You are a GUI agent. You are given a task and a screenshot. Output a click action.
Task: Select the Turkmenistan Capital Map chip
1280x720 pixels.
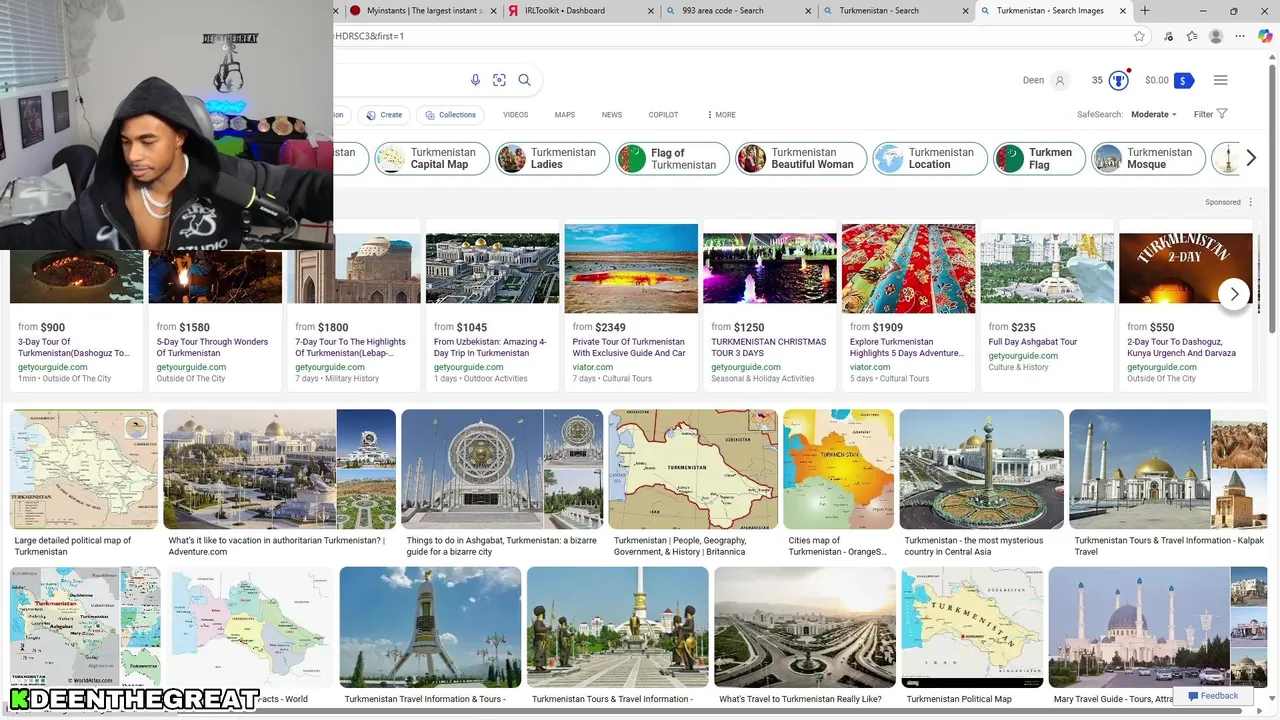(432, 158)
